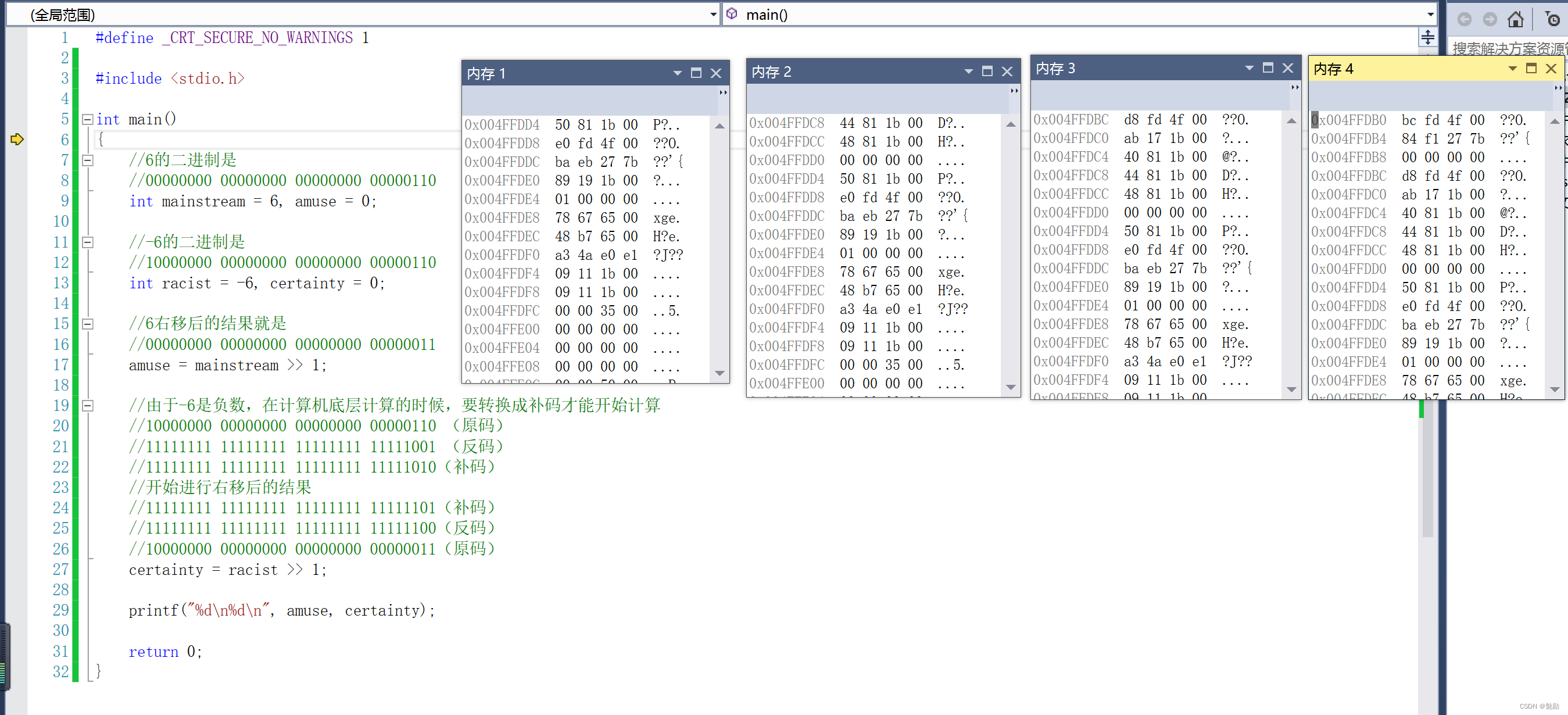The height and width of the screenshot is (715, 1568).
Task: Click address 0x004FFE08 in Memory 1
Action: (x=502, y=367)
